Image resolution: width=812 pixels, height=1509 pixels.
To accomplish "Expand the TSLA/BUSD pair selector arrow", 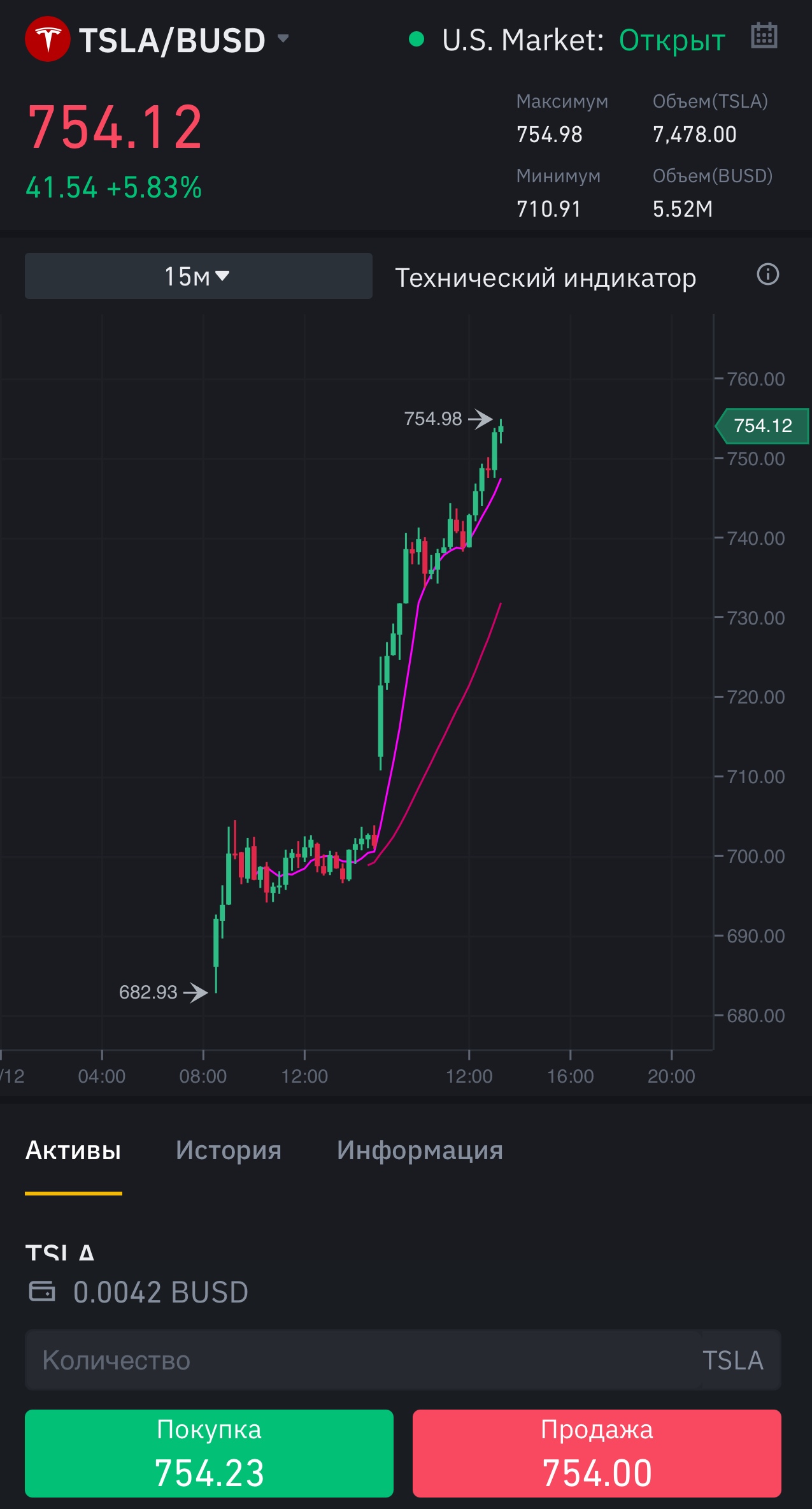I will tap(283, 38).
